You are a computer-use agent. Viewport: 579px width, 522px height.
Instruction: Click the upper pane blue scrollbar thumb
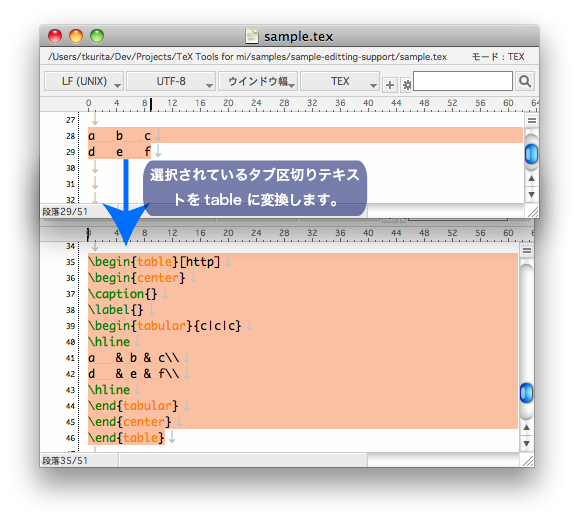pos(531,154)
